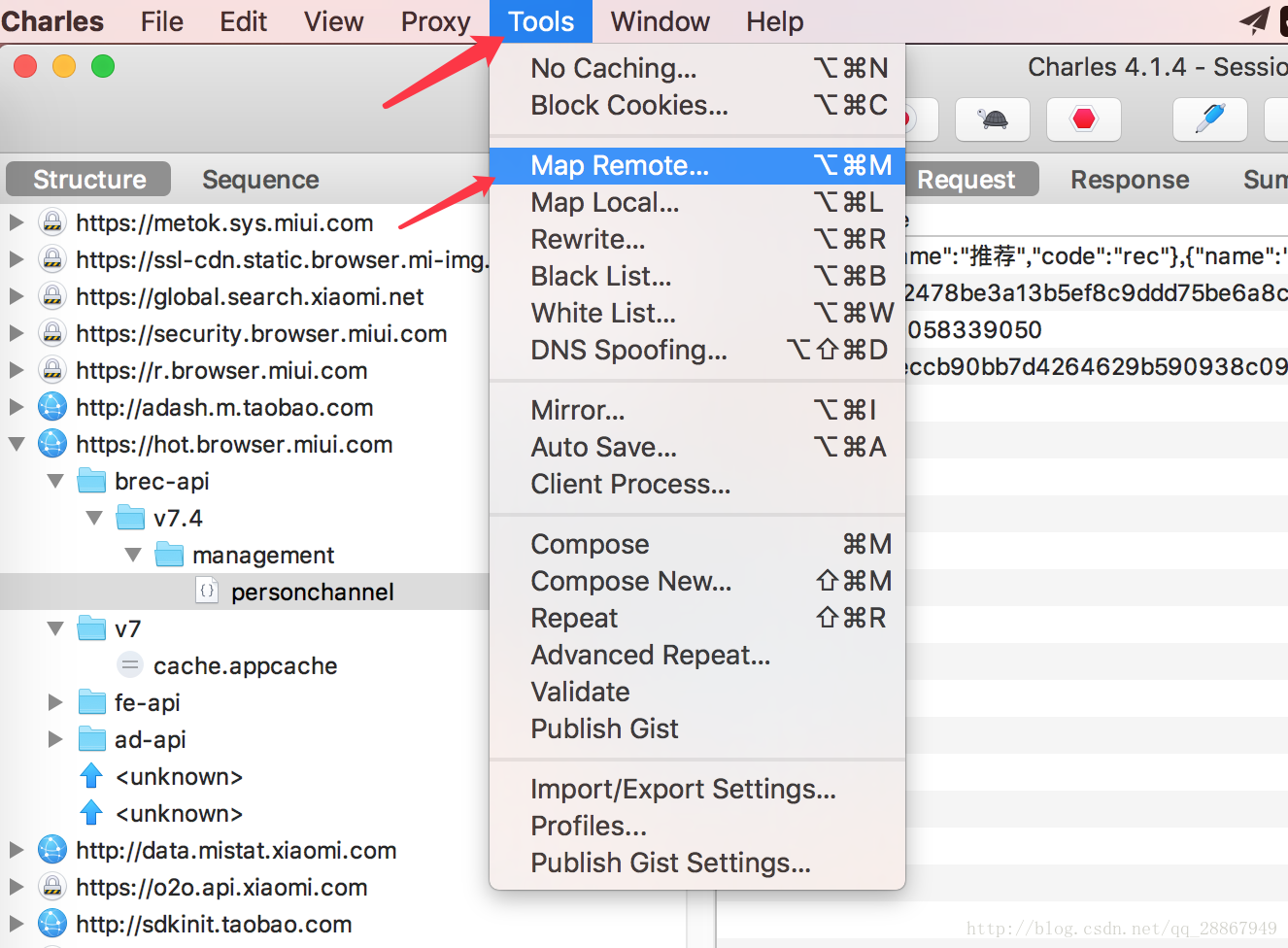1288x948 pixels.
Task: Click the paper plane menu bar icon
Action: pos(1255,20)
